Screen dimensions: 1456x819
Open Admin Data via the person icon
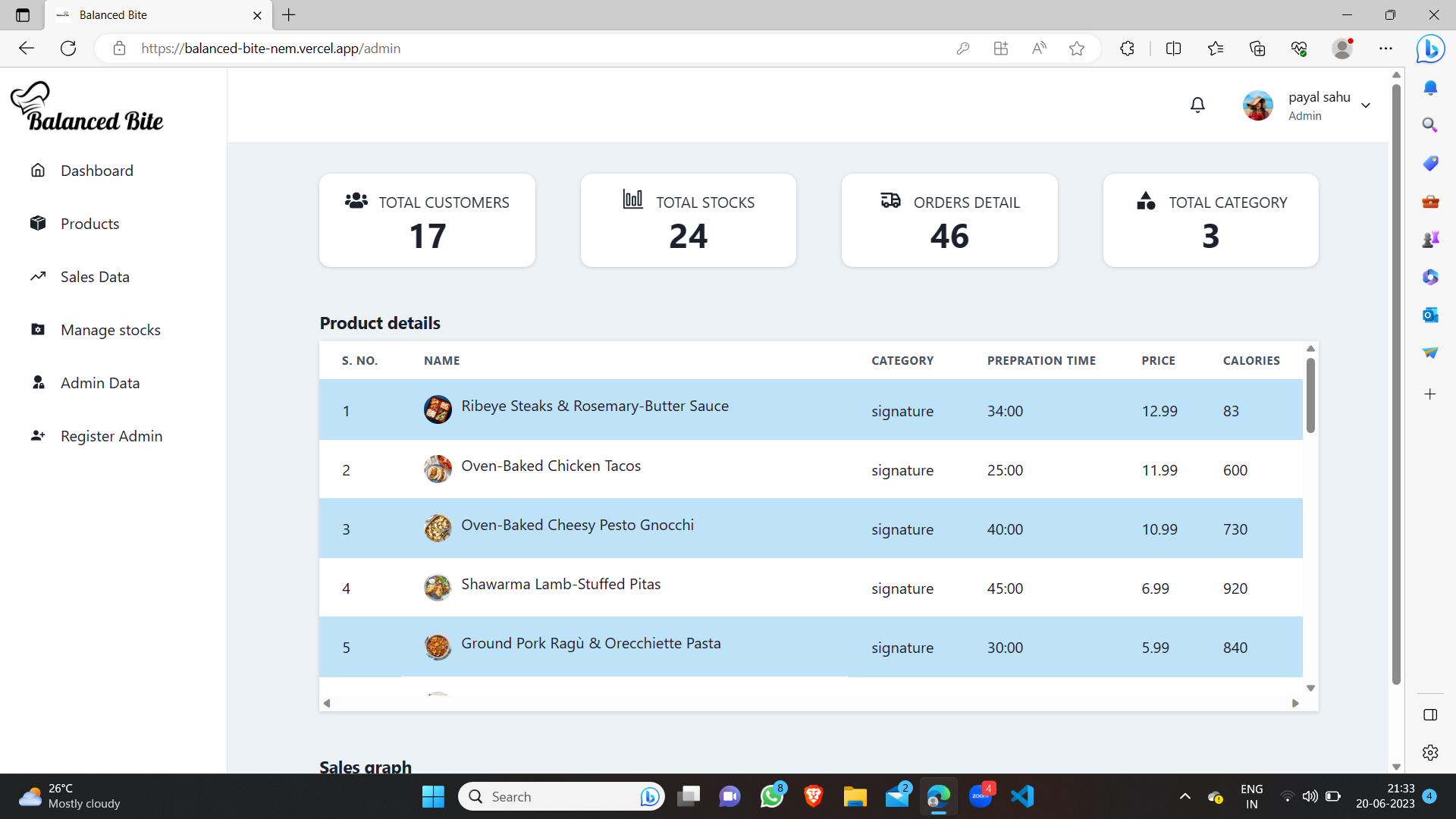37,382
